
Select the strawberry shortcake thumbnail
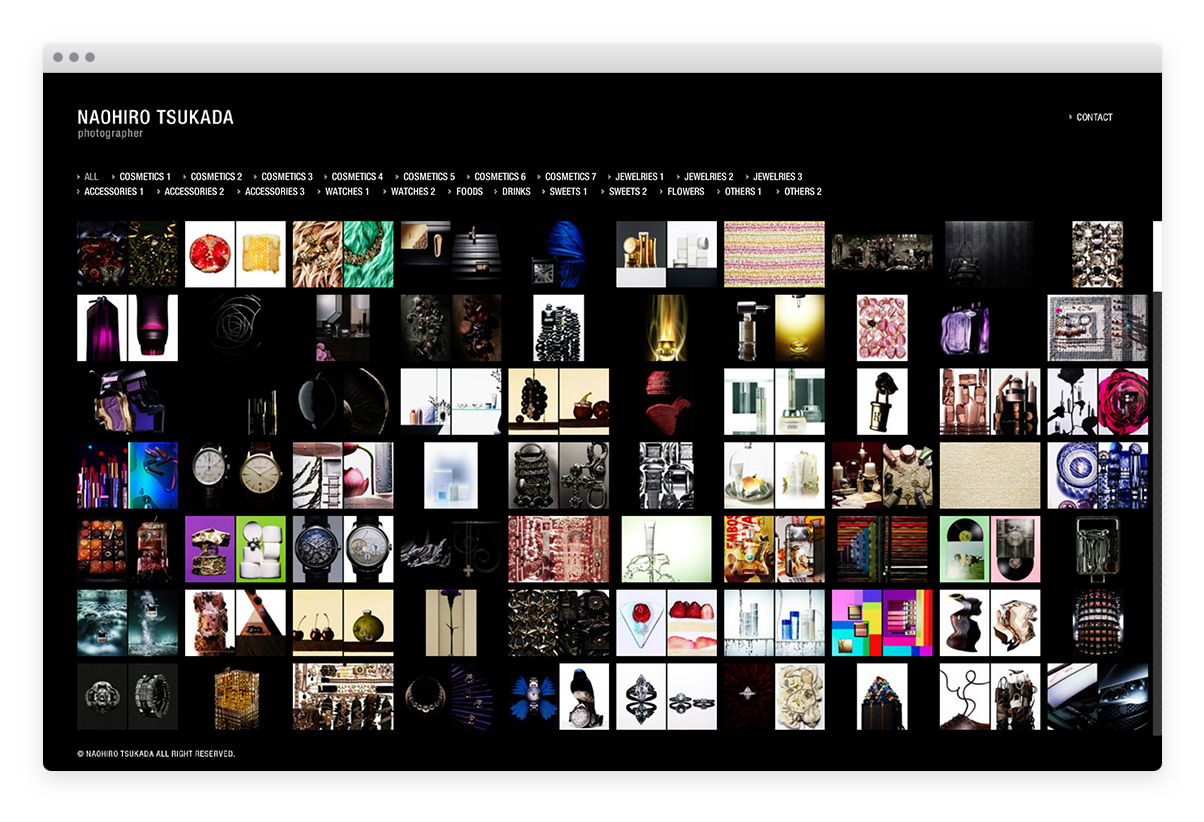coord(666,622)
